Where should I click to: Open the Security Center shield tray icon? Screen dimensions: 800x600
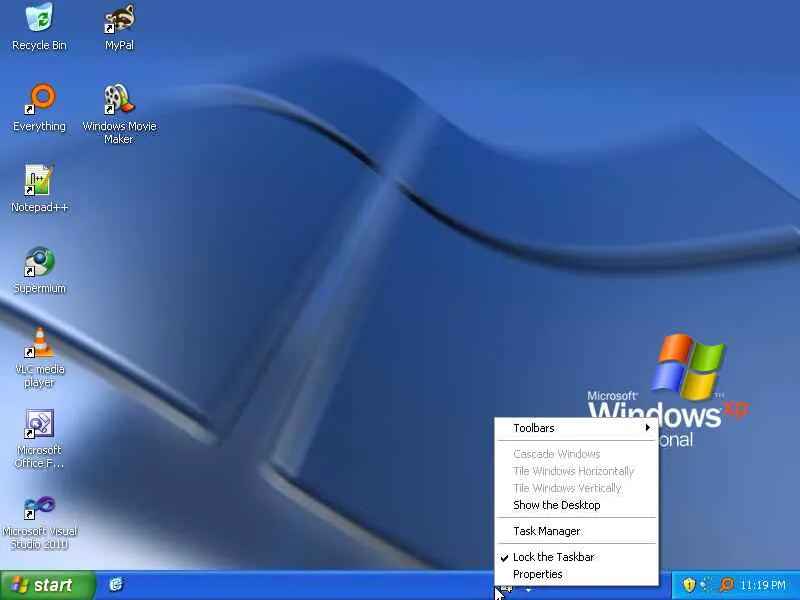click(689, 585)
